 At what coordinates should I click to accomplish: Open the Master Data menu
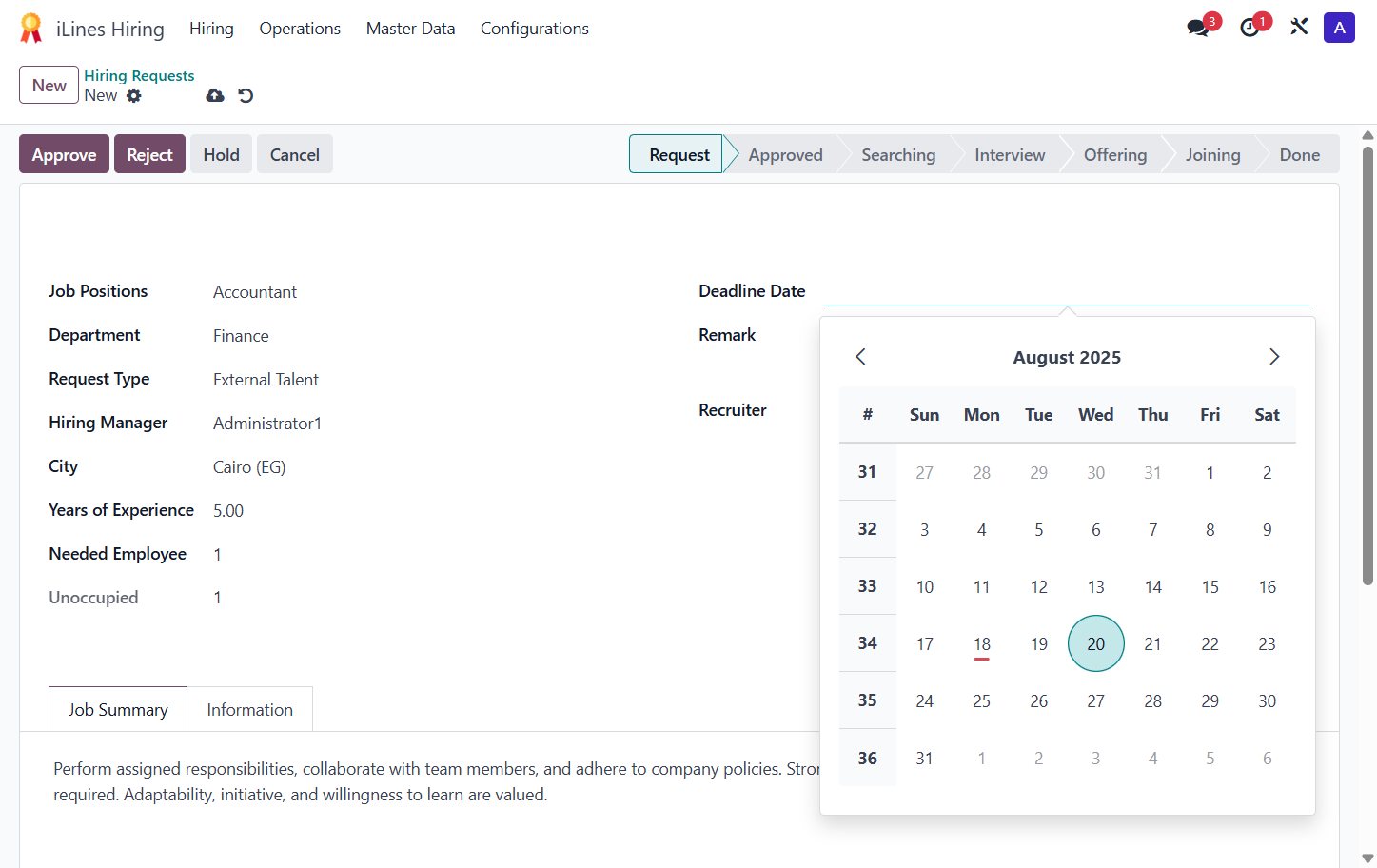coord(410,29)
